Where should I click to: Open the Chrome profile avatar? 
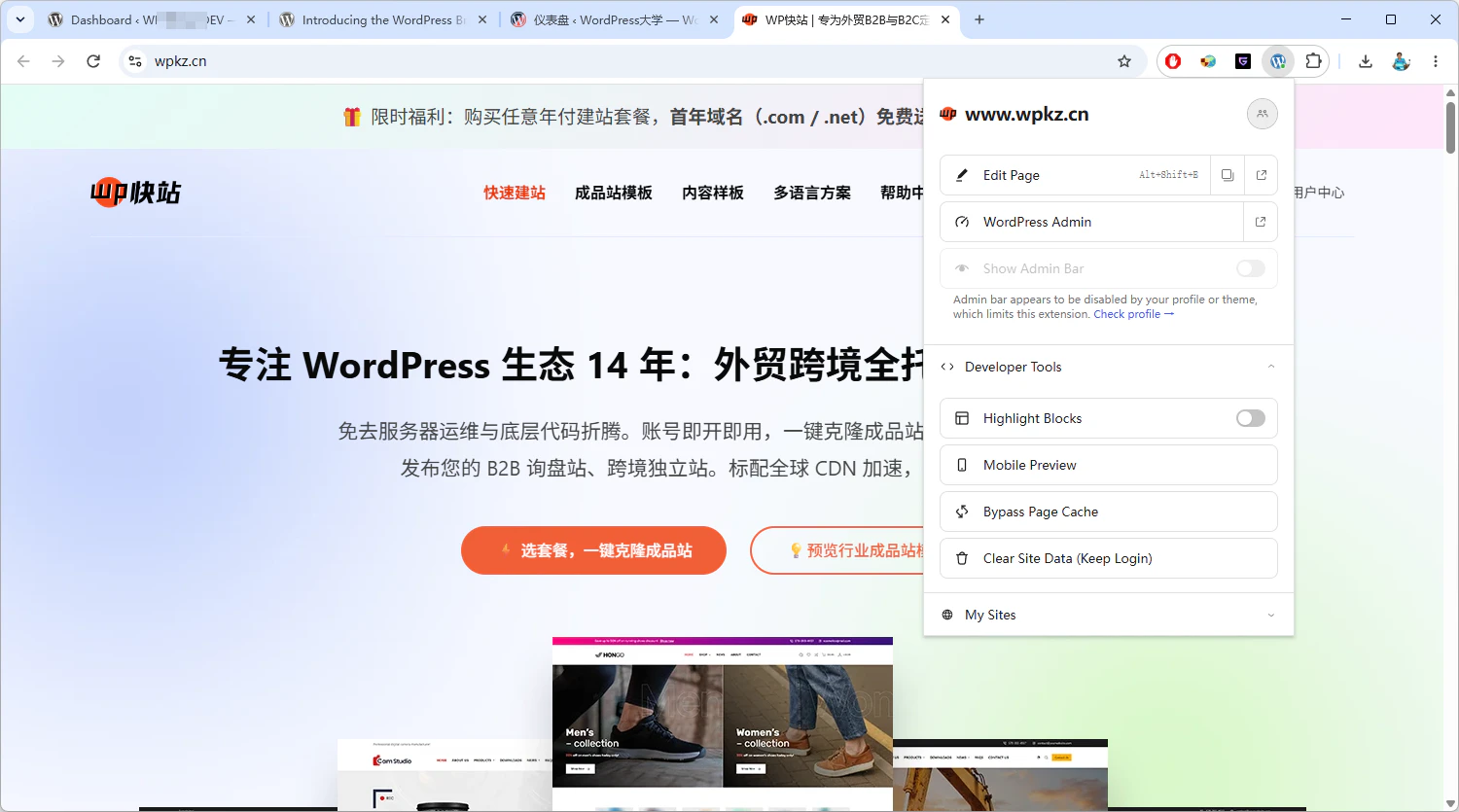pyautogui.click(x=1401, y=61)
